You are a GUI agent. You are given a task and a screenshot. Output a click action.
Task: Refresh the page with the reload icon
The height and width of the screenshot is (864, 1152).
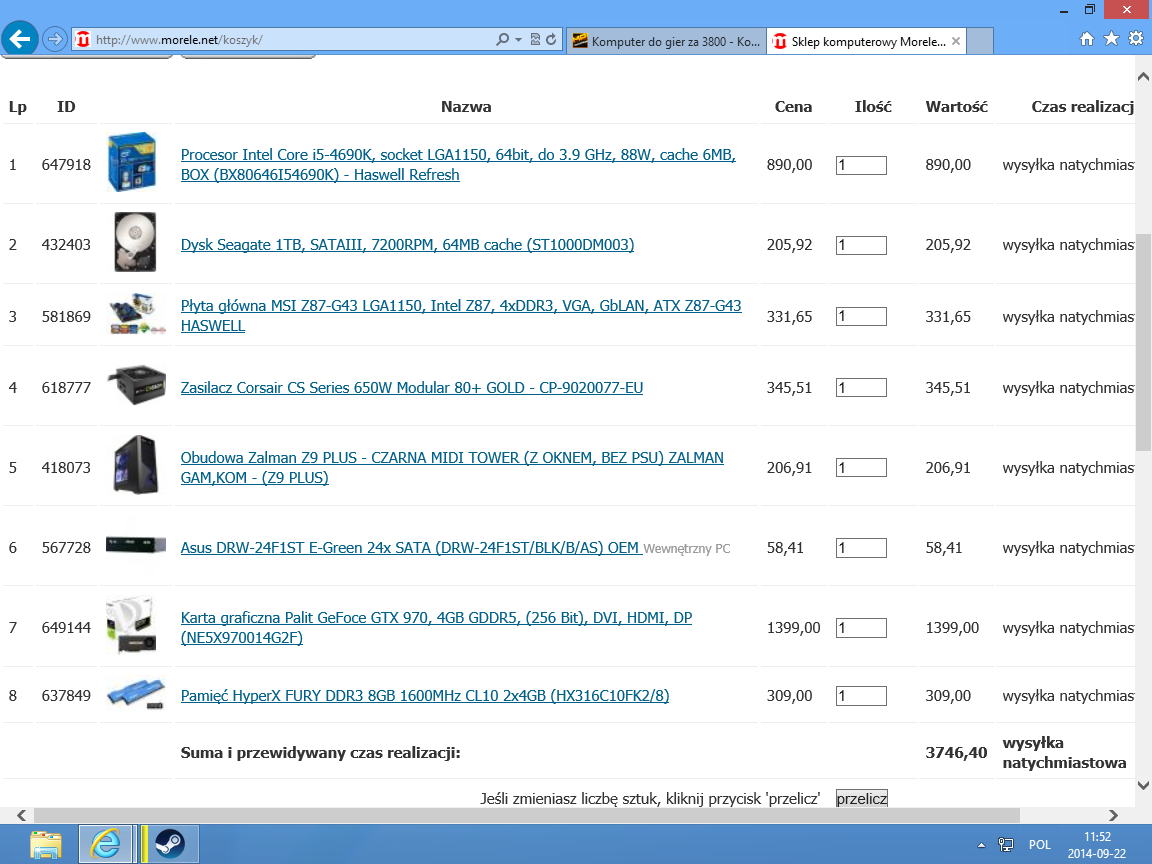(x=551, y=40)
